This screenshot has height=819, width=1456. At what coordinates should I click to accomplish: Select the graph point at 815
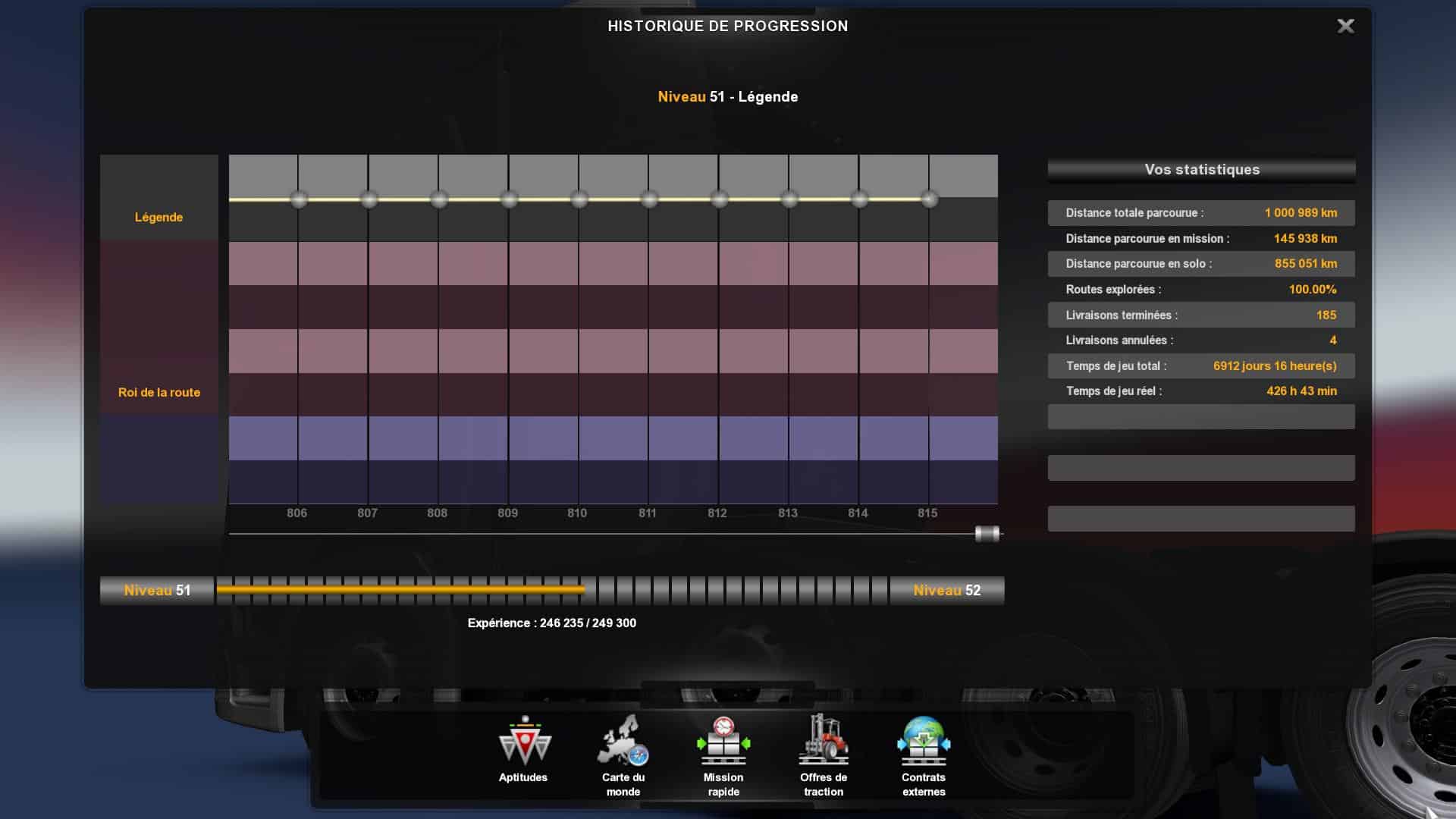click(930, 200)
